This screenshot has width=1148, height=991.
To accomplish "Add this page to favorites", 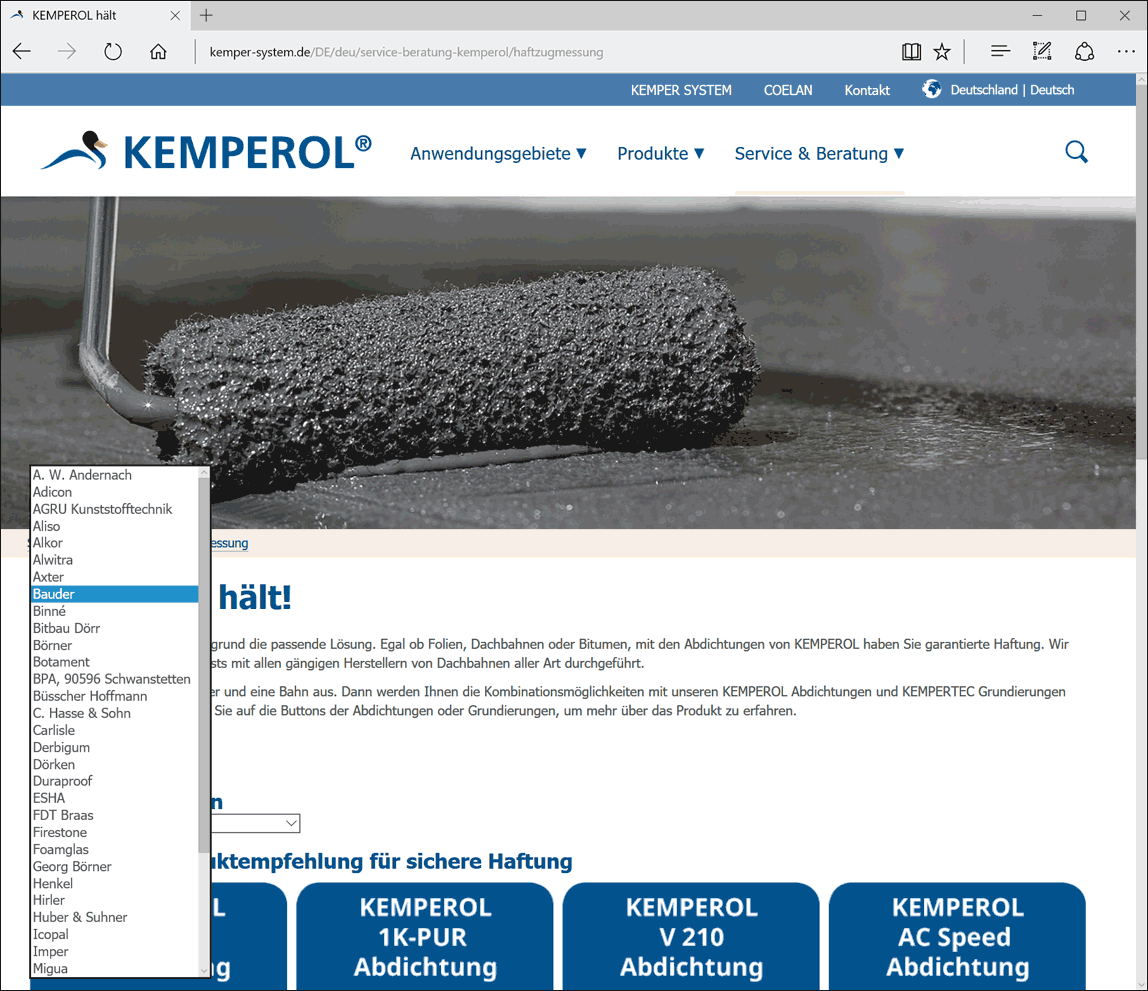I will [942, 51].
